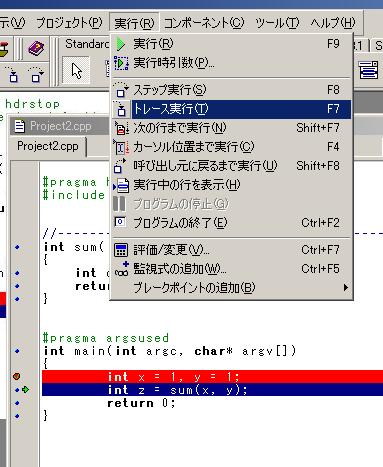
Task: Click プログラムの終了(E) program reset entry
Action: [x=231, y=223]
